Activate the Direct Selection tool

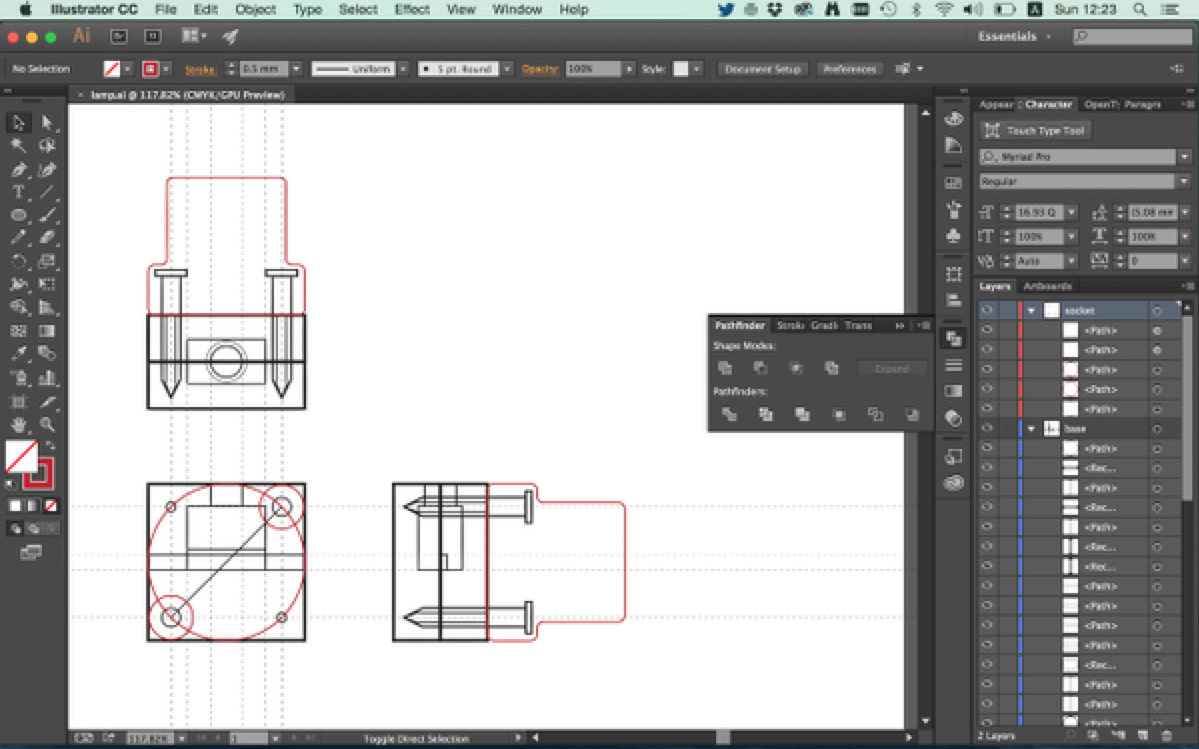(x=46, y=123)
